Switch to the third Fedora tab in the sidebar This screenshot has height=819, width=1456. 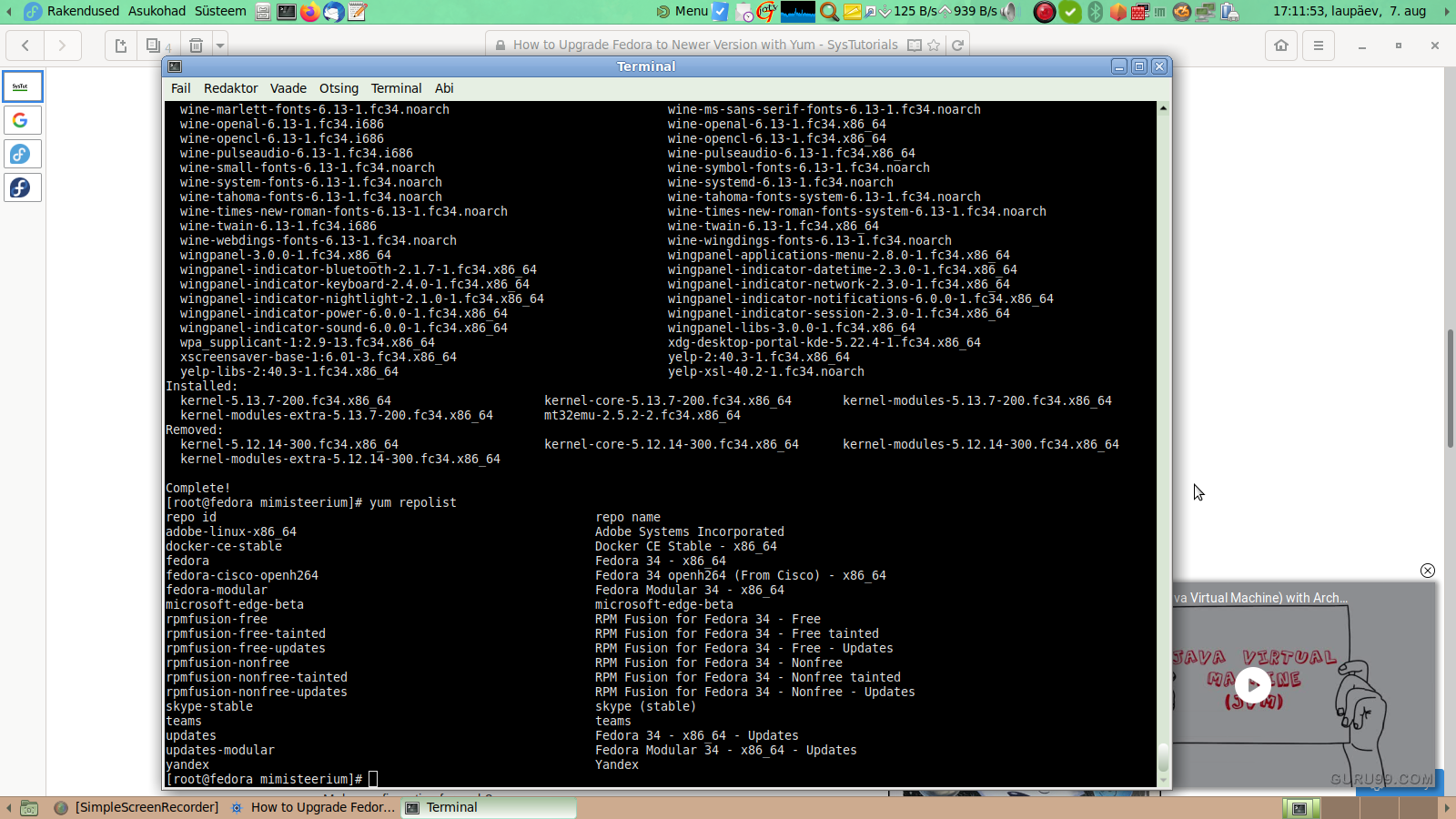(x=23, y=154)
